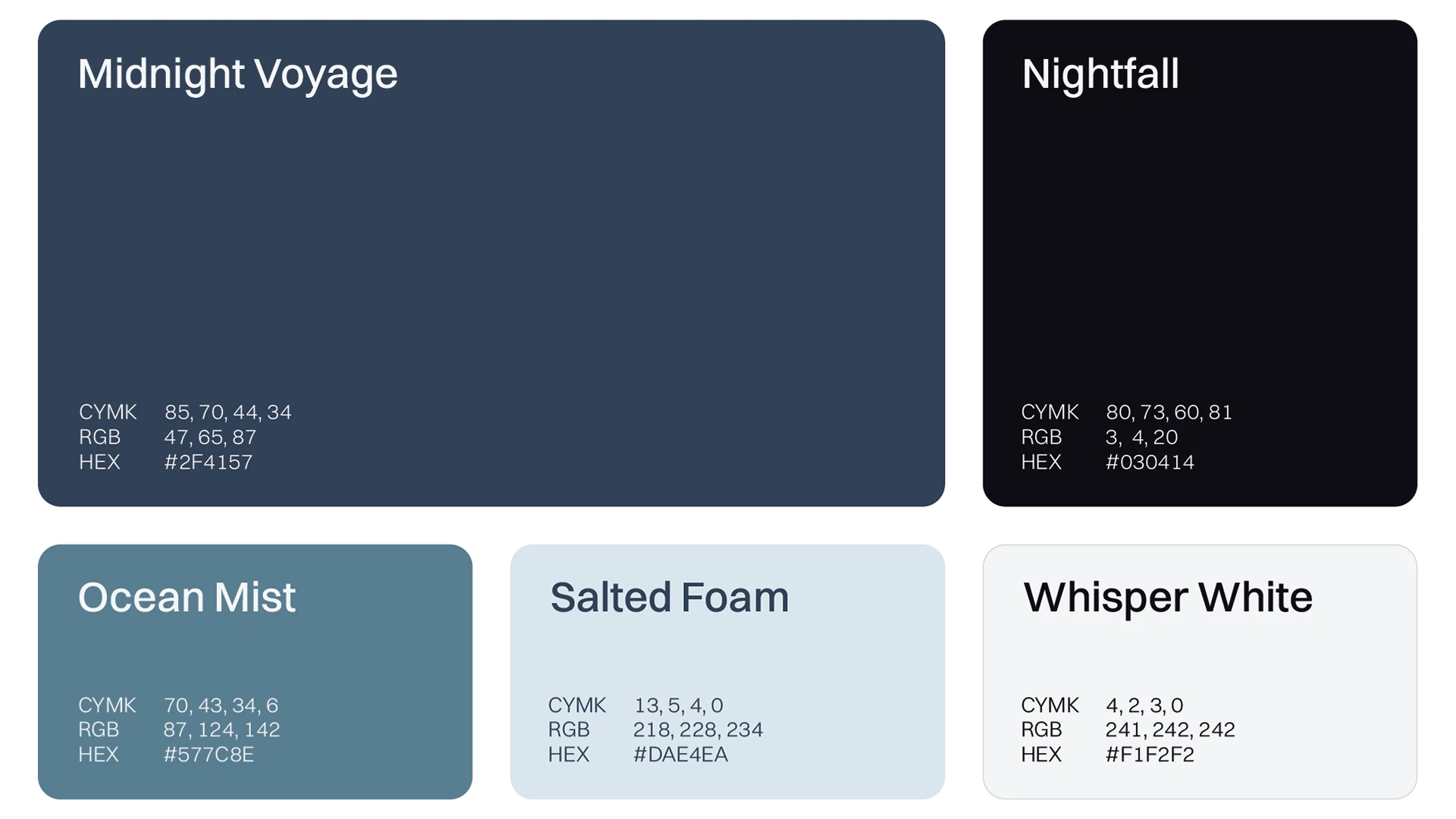This screenshot has width=1456, height=819.
Task: Click the CYMK value 70, 43, 34, 6
Action: pyautogui.click(x=221, y=705)
